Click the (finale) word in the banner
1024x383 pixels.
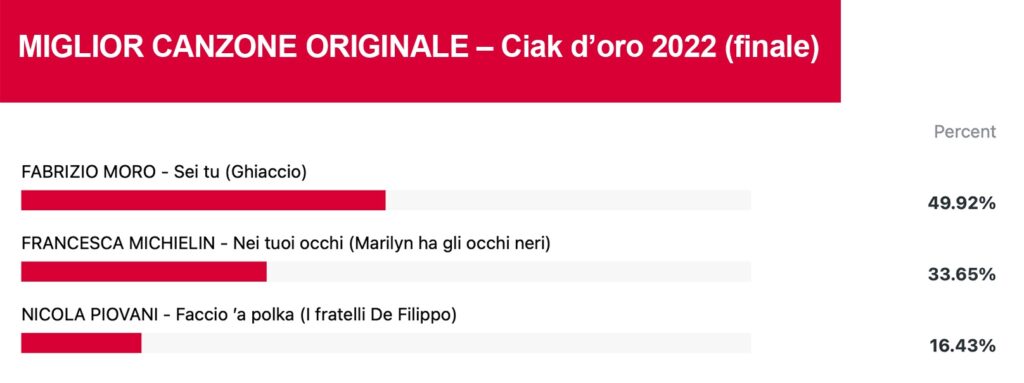tap(772, 51)
